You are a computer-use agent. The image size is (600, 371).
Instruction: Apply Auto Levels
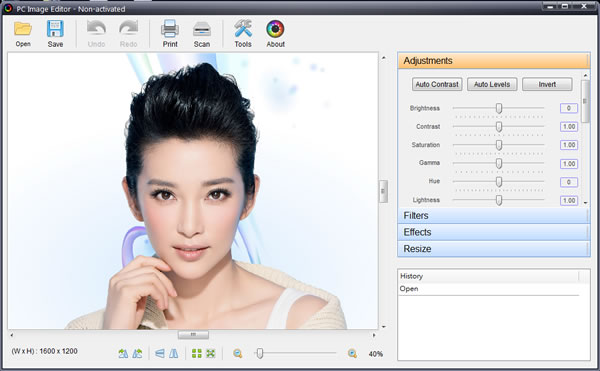pyautogui.click(x=492, y=85)
